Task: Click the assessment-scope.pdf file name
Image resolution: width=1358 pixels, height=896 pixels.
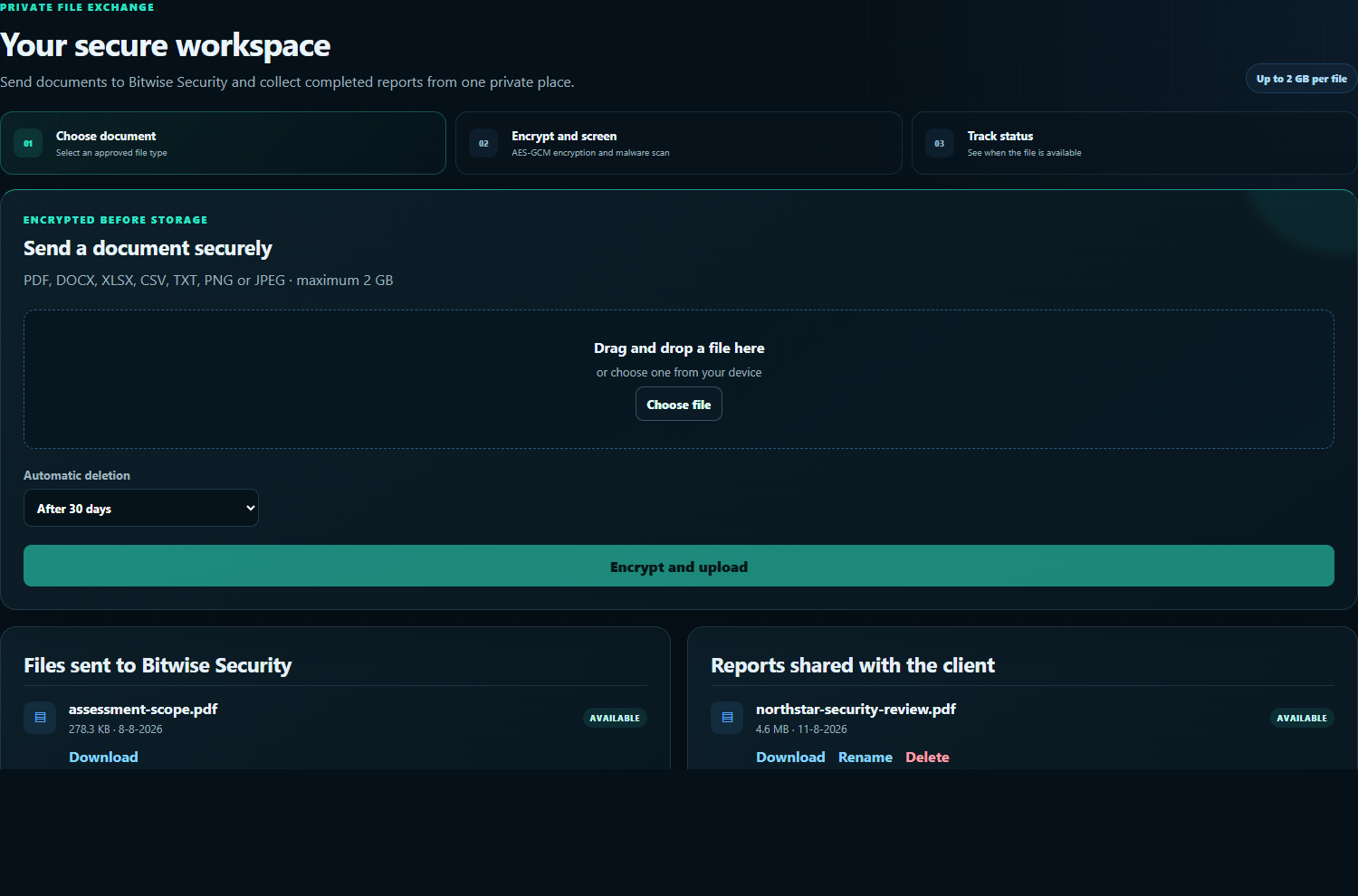Action: pyautogui.click(x=143, y=709)
